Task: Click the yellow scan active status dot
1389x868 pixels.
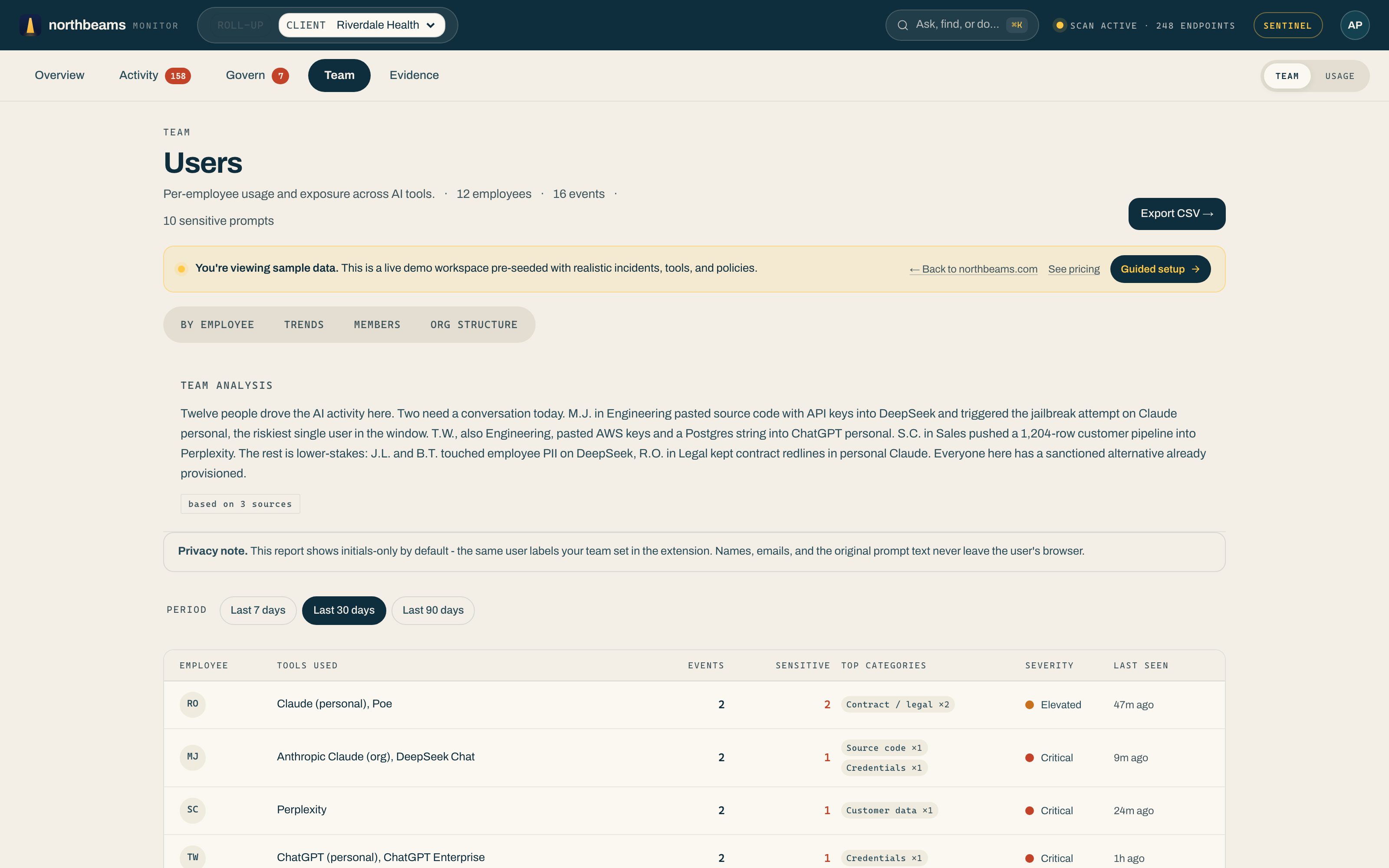Action: (1060, 25)
